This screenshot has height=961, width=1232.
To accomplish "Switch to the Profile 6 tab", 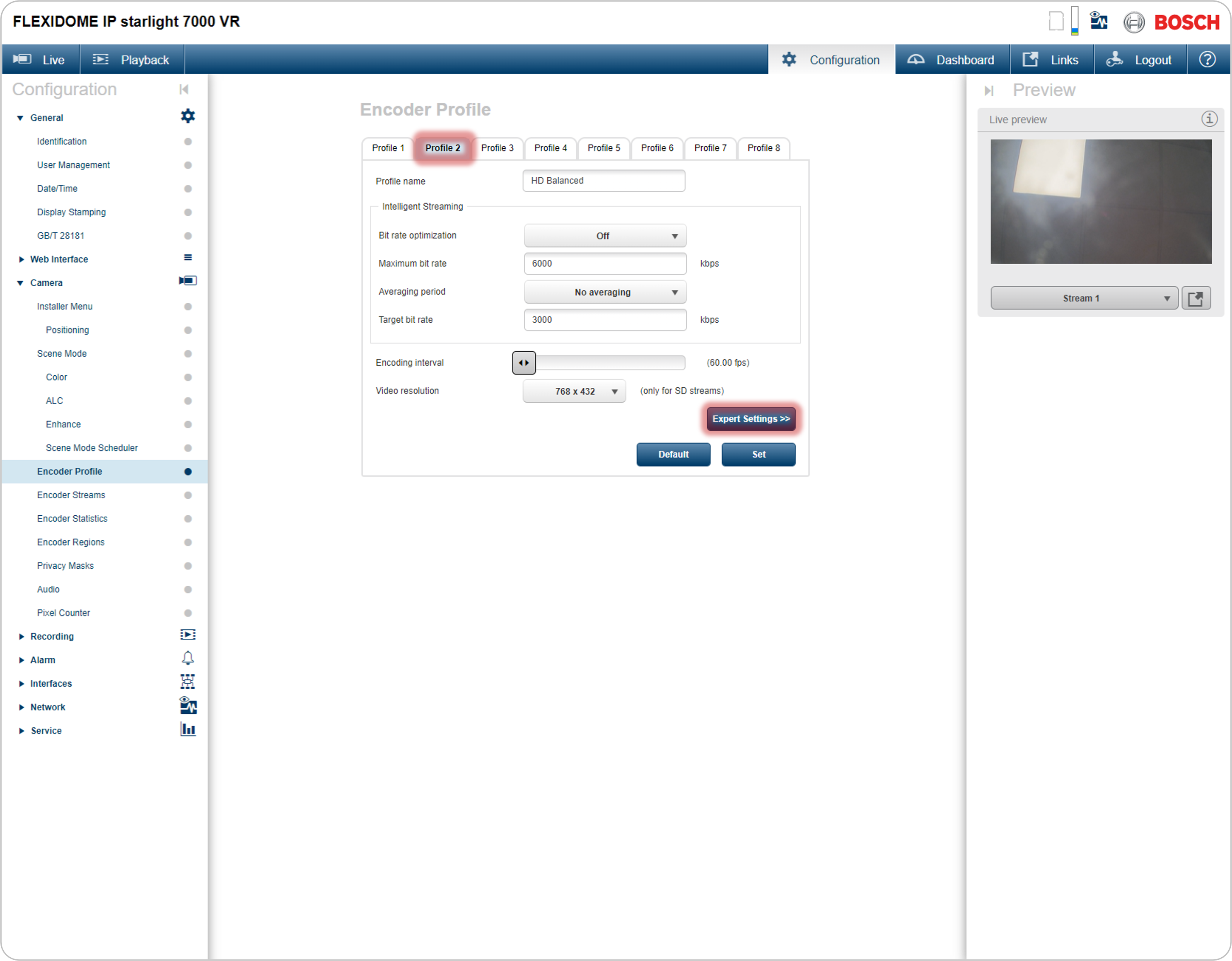I will [x=657, y=148].
